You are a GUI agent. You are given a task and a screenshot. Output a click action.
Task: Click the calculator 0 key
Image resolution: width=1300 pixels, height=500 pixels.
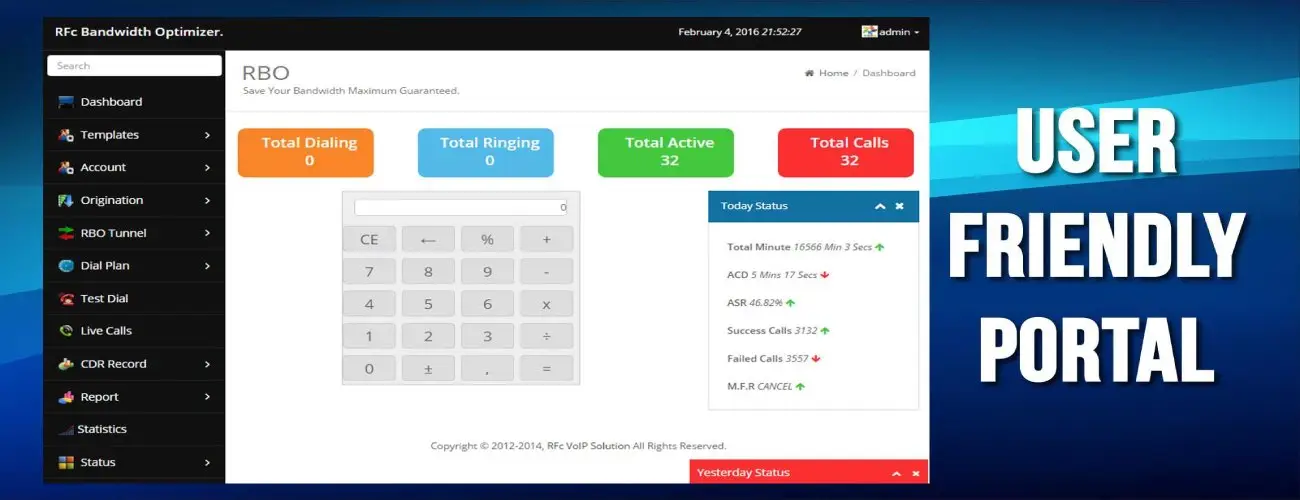(369, 368)
